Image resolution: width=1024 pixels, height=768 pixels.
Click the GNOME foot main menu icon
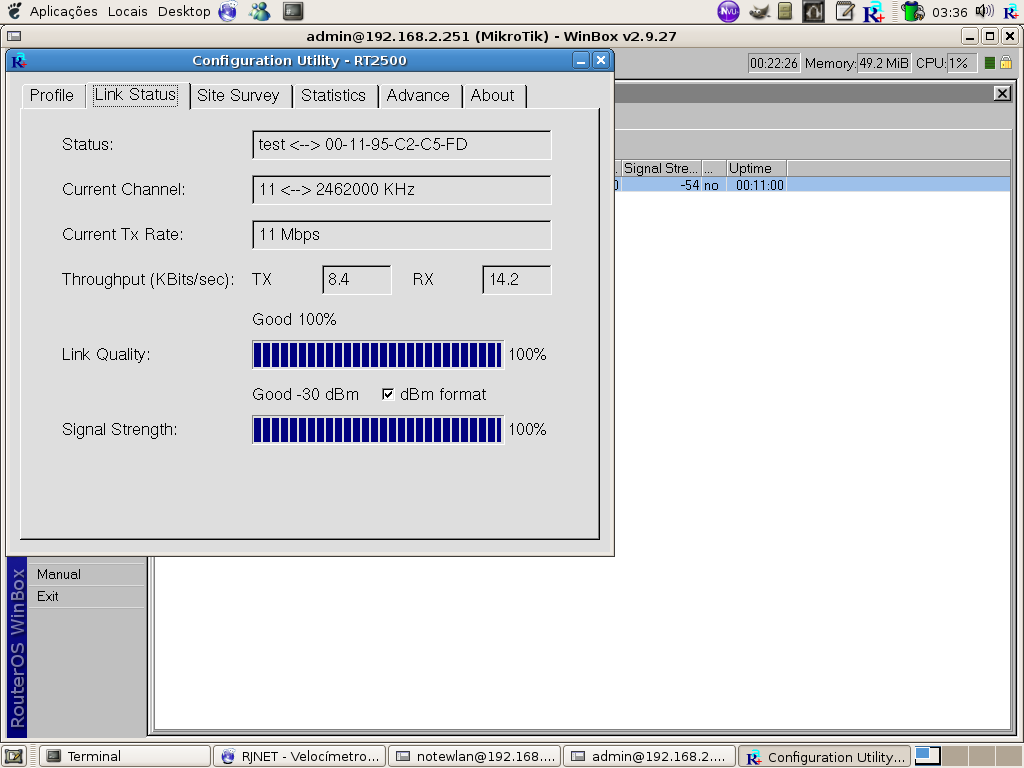click(x=14, y=11)
